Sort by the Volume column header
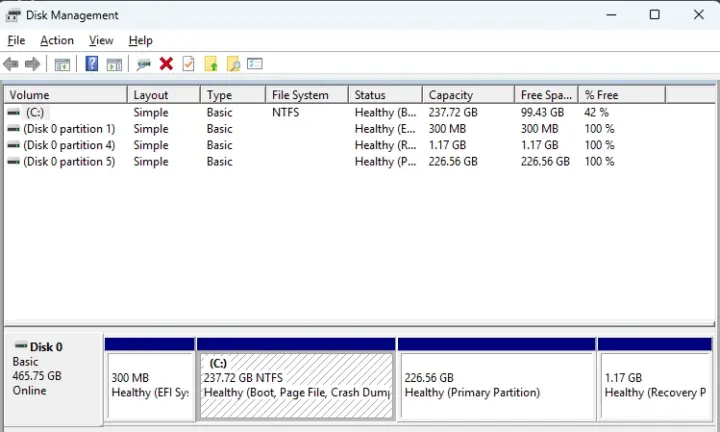Screen dimensions: 720x432 pyautogui.click(x=66, y=95)
